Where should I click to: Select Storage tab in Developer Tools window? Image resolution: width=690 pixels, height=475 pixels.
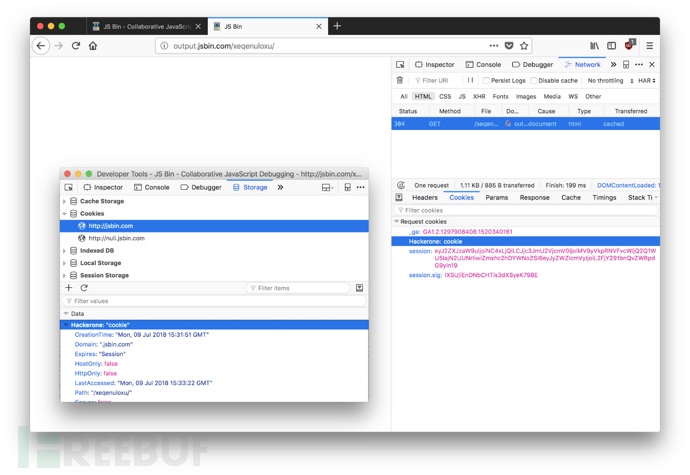pyautogui.click(x=250, y=188)
